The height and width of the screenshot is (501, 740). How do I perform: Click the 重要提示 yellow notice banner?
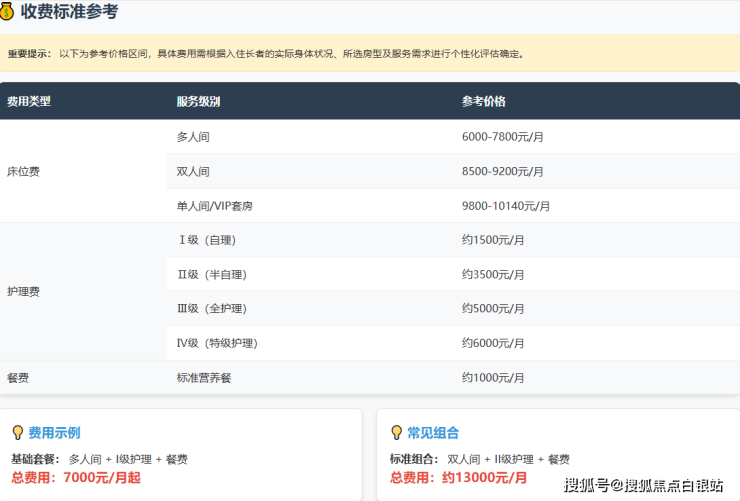(370, 54)
